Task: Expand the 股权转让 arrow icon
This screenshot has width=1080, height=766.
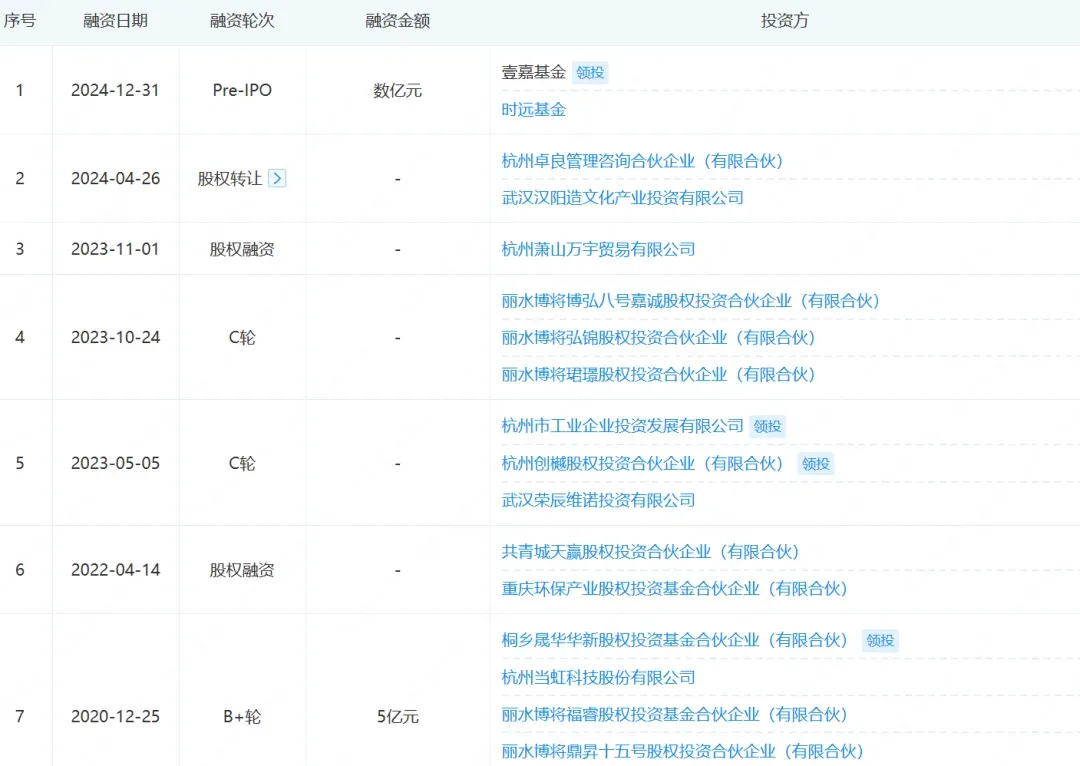Action: pyautogui.click(x=277, y=178)
